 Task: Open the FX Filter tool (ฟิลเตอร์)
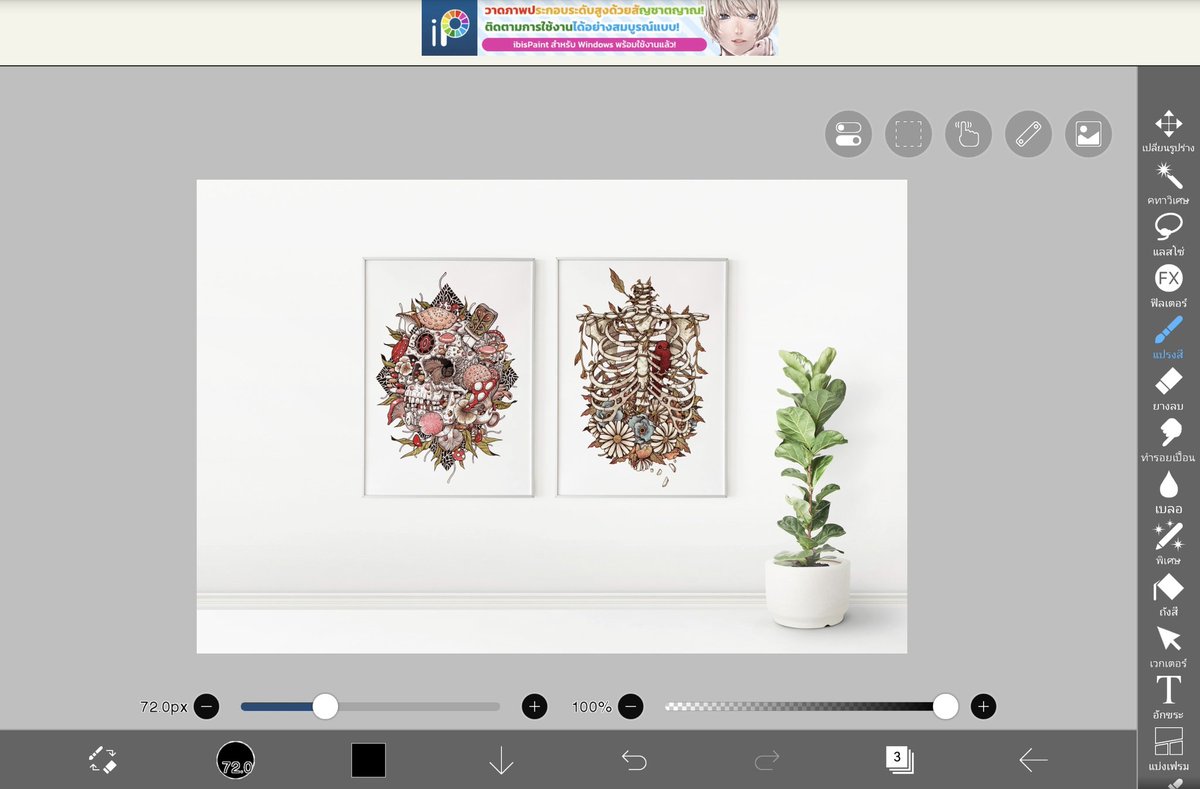1168,286
